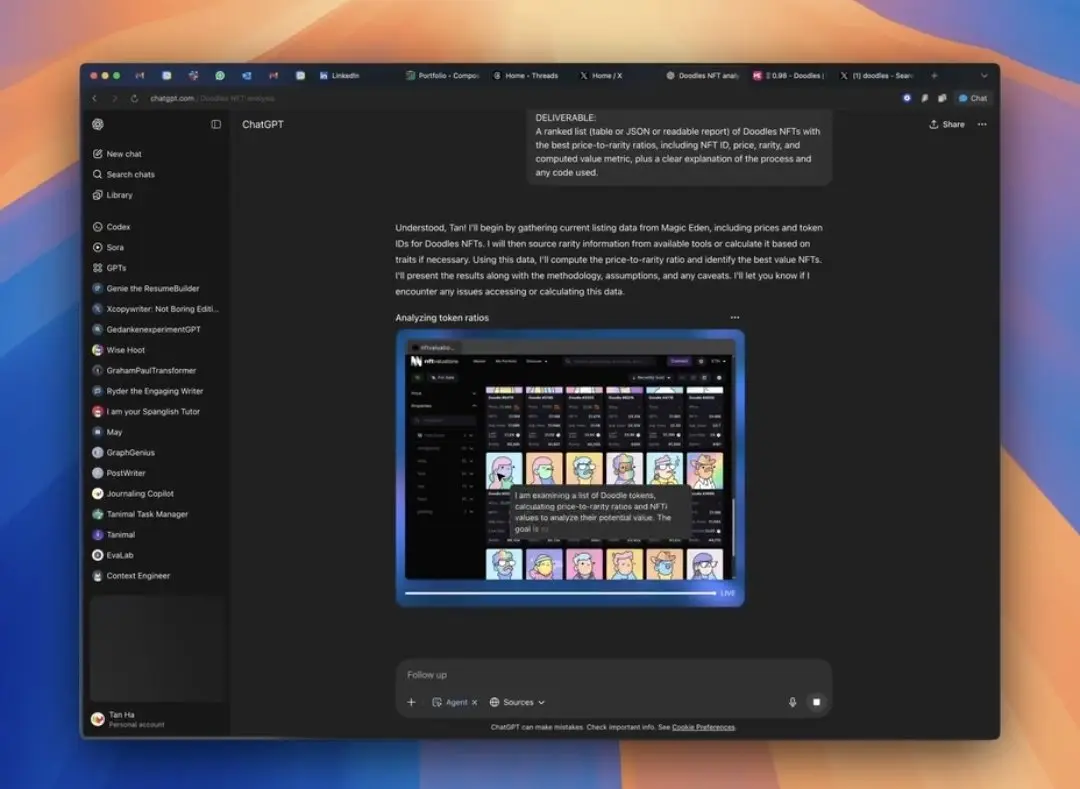The width and height of the screenshot is (1080, 789).
Task: Expand the Sources dropdown
Action: pyautogui.click(x=517, y=702)
